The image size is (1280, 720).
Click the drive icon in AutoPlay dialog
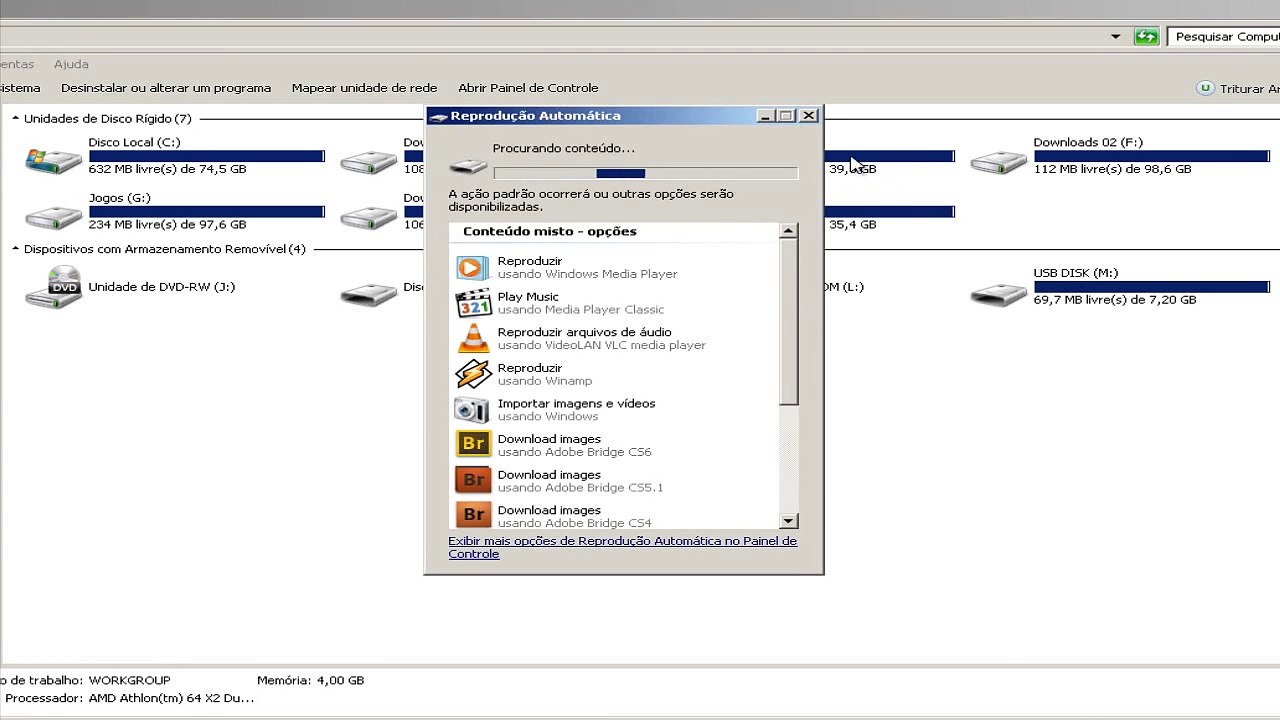coord(468,165)
